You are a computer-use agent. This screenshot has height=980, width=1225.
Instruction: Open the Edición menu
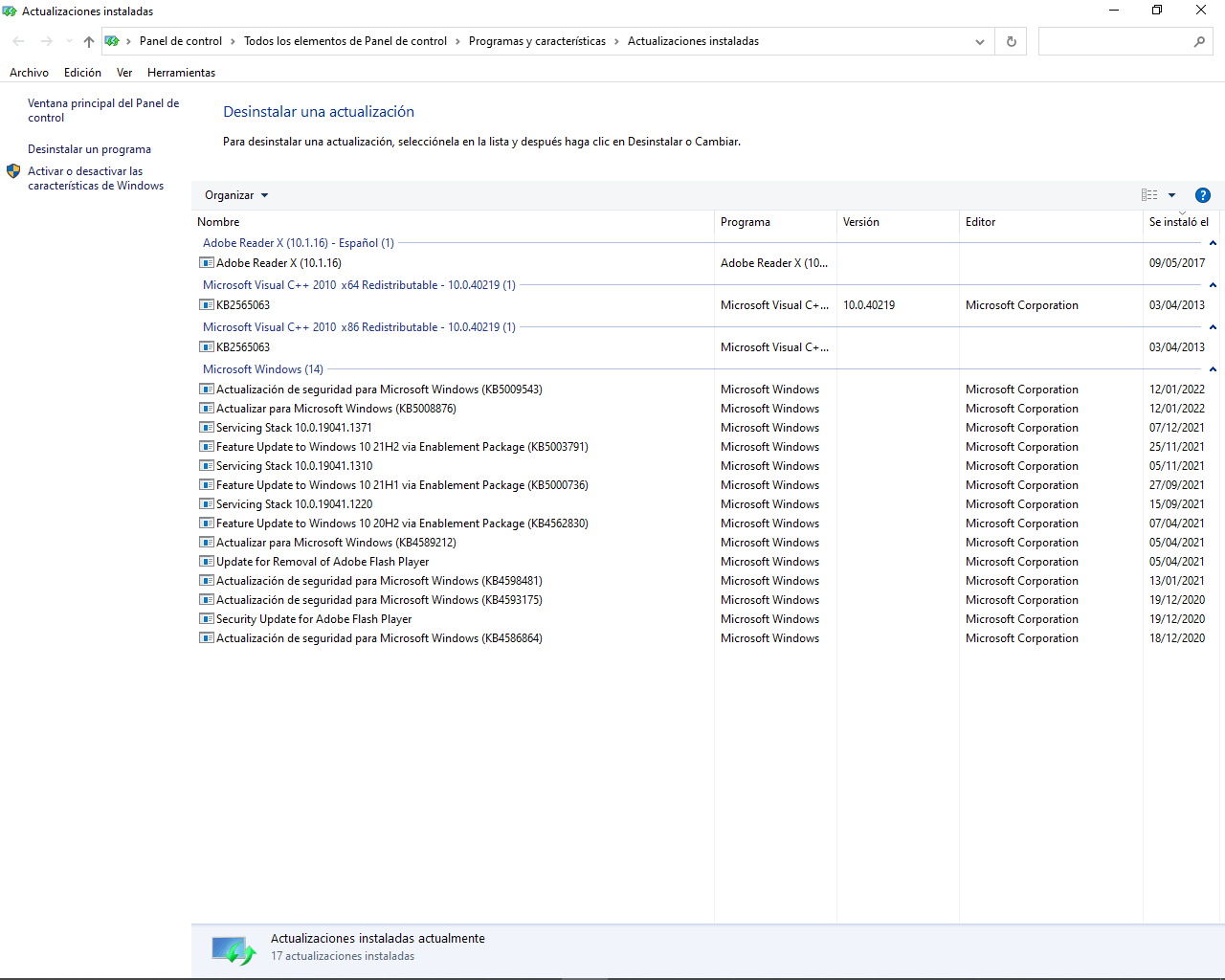[x=82, y=73]
